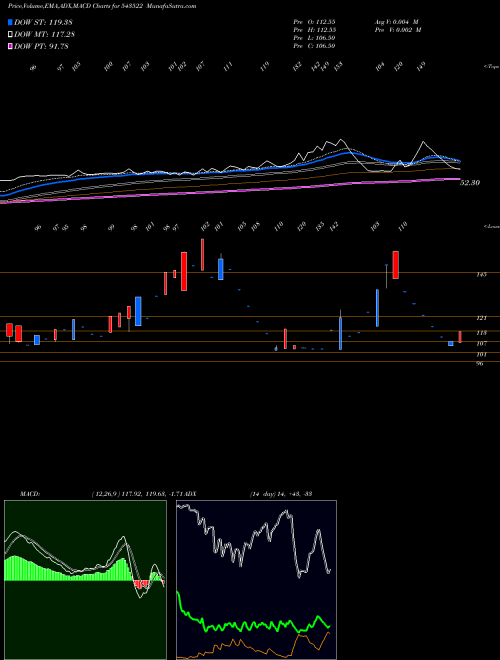Click the 119 tops label above EMA chart

[x=265, y=66]
